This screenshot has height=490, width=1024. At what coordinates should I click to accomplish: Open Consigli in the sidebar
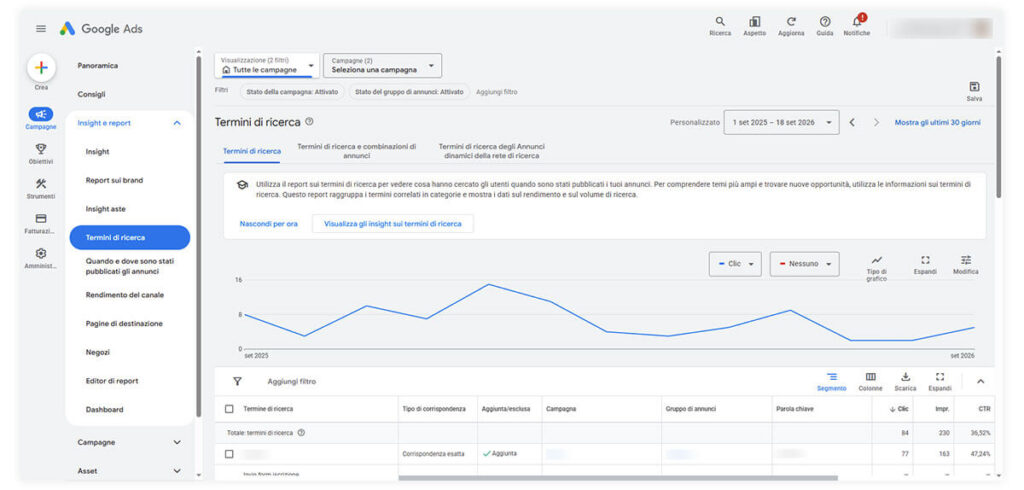pos(91,94)
